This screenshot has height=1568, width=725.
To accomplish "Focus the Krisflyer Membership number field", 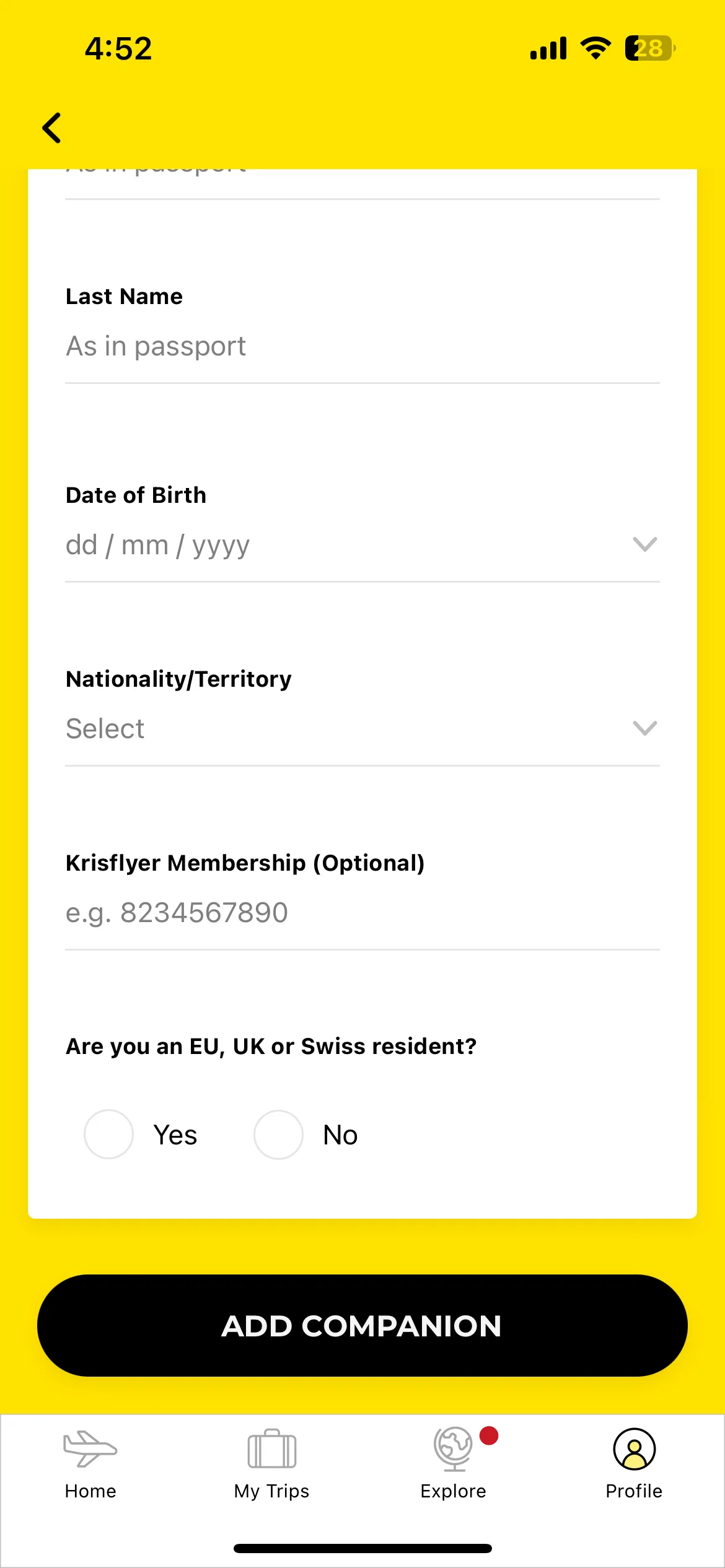I will click(362, 913).
